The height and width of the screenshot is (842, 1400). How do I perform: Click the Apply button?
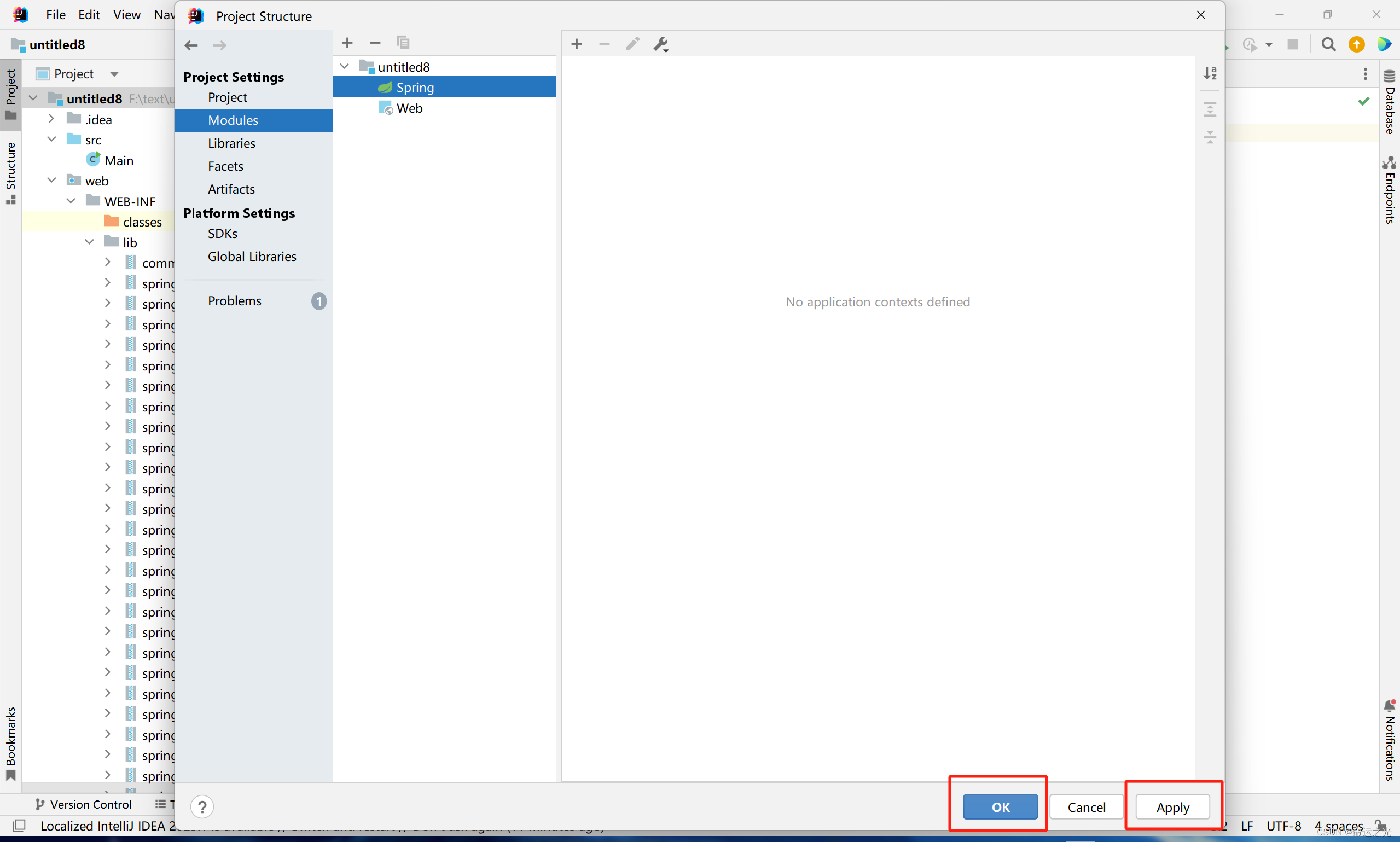click(1172, 806)
